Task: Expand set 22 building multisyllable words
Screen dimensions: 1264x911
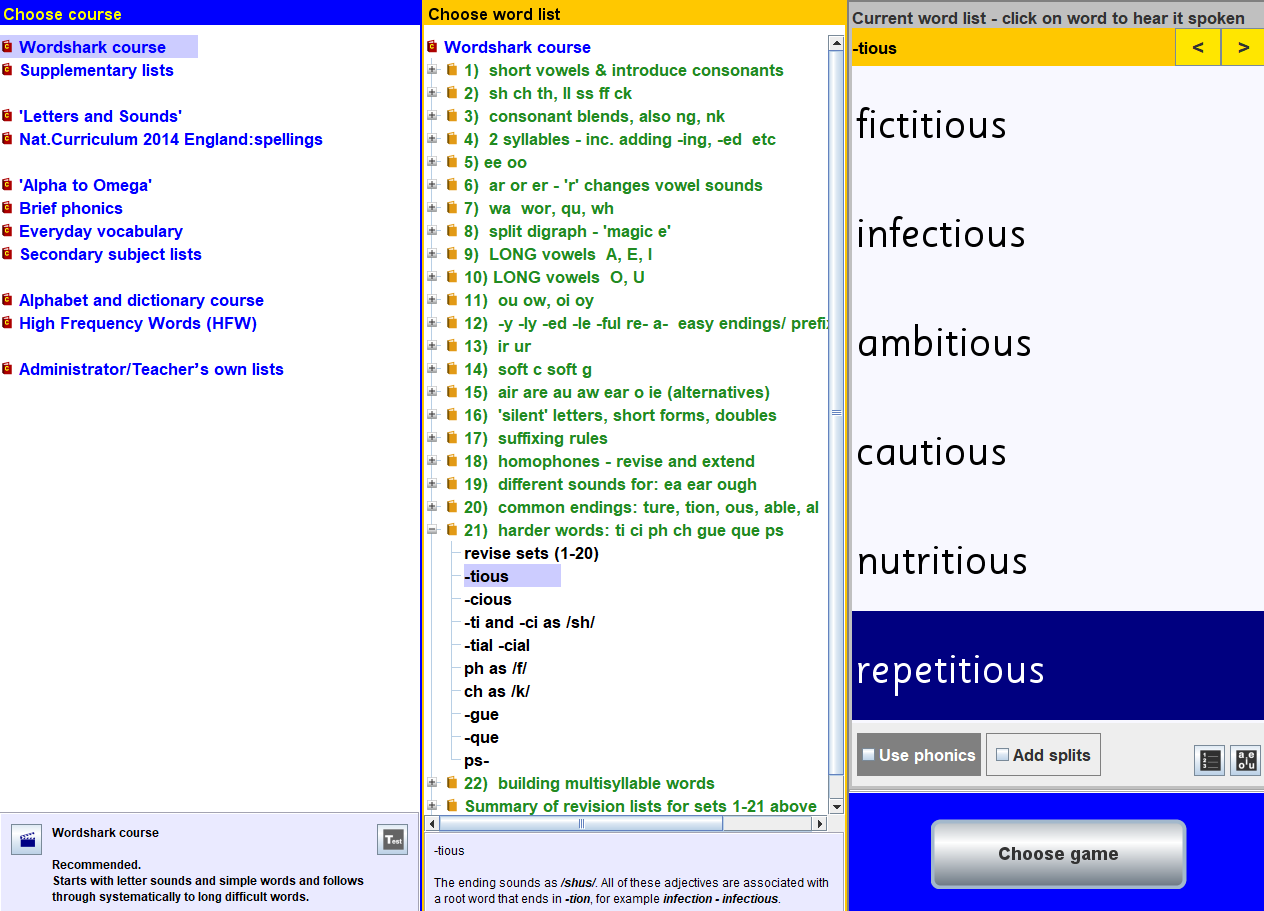Action: pos(430,783)
